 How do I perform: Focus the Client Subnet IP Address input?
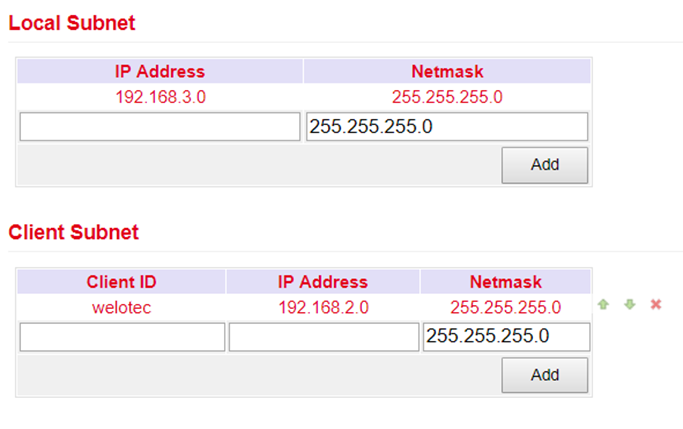(x=324, y=337)
